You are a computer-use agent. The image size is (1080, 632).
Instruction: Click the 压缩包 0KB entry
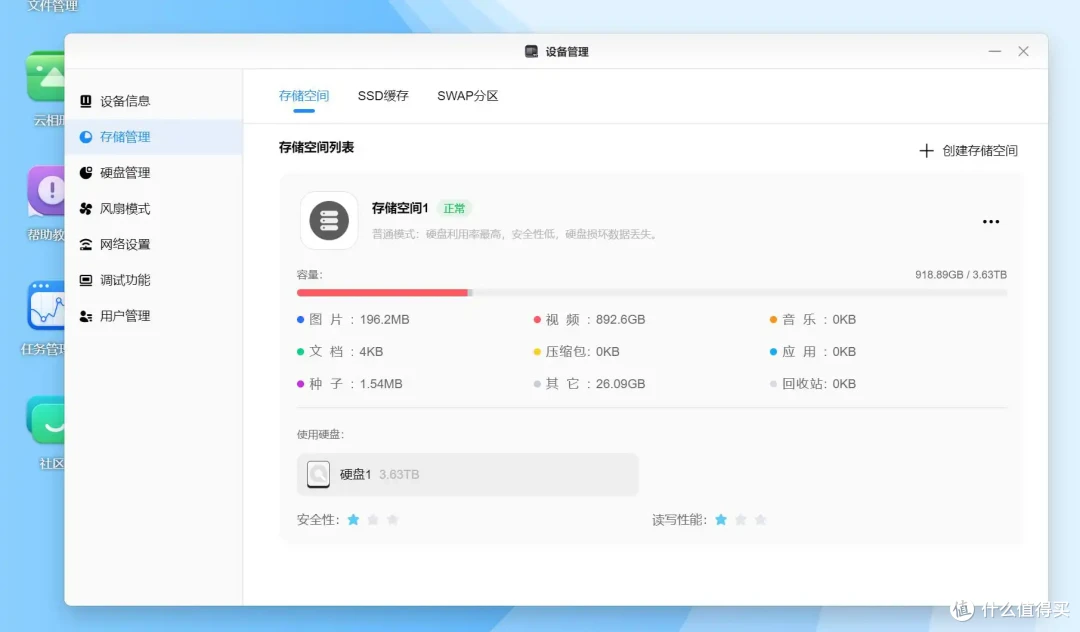(577, 352)
